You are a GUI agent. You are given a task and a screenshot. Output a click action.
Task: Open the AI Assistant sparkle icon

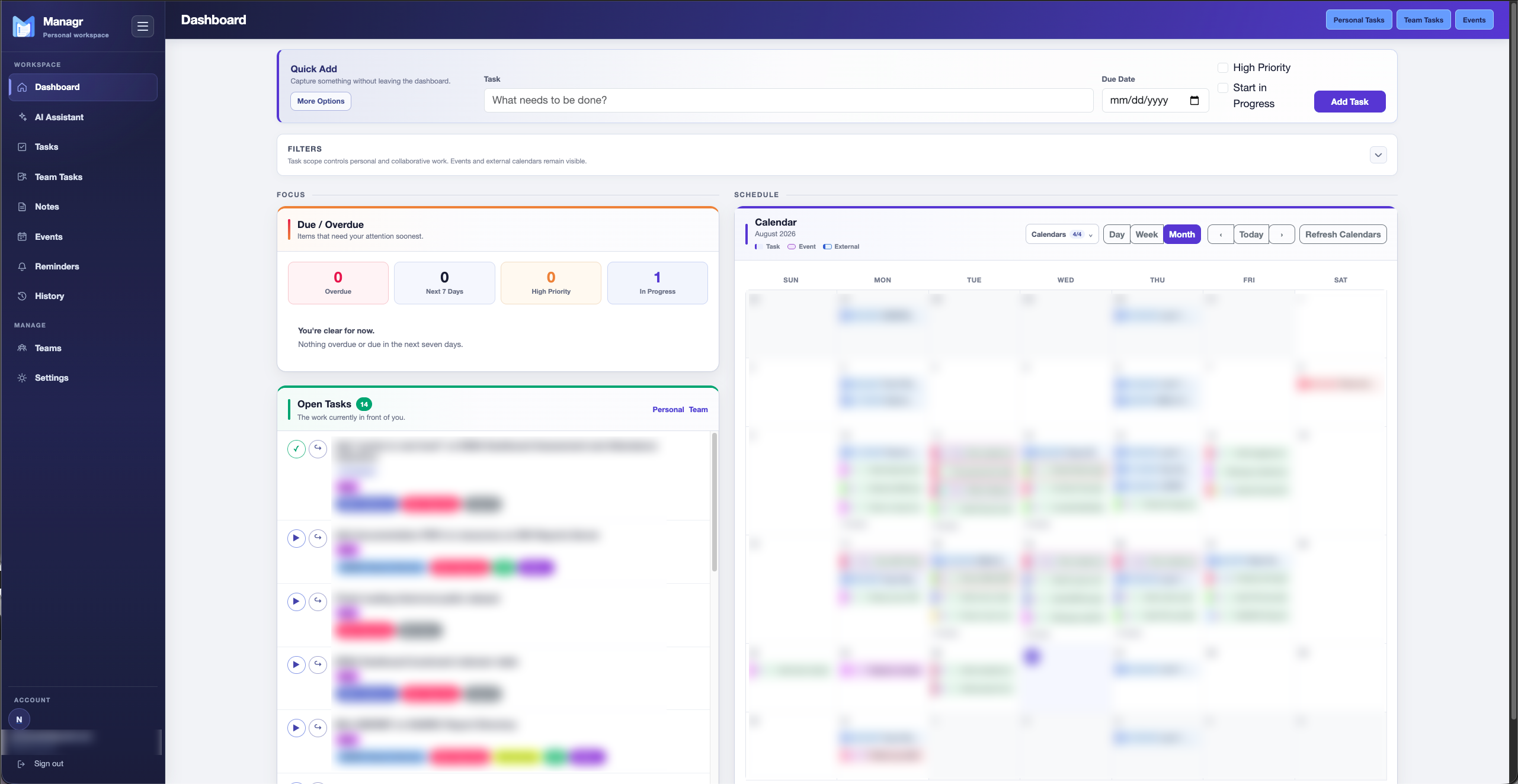23,117
